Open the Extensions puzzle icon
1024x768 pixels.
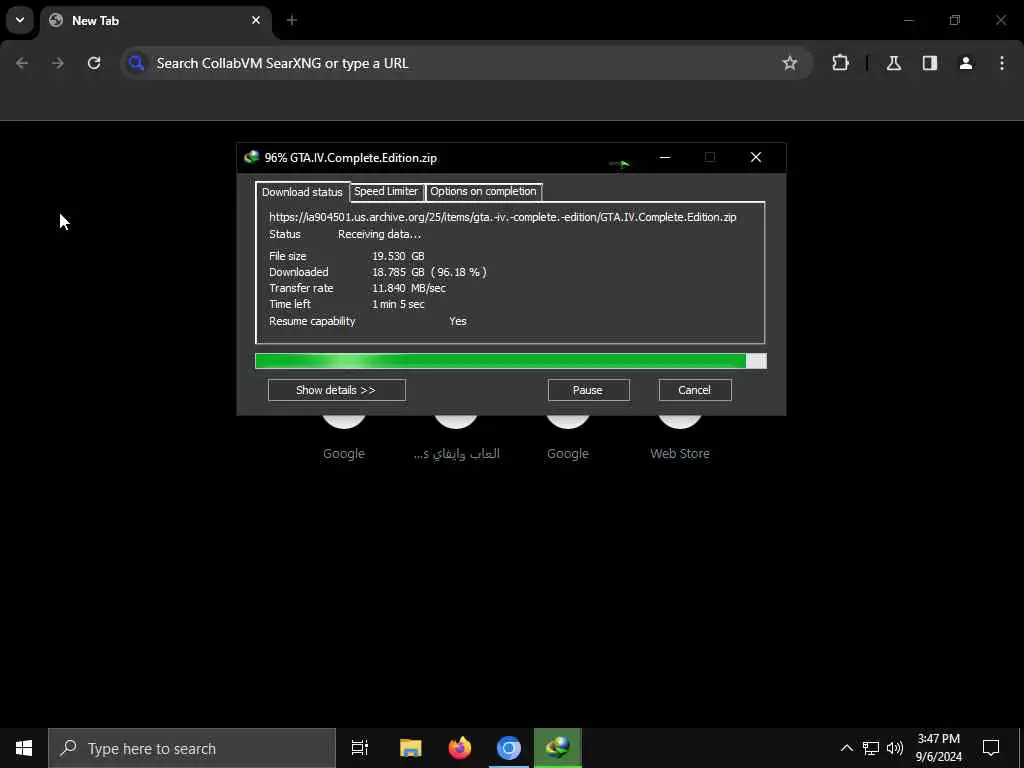(840, 63)
